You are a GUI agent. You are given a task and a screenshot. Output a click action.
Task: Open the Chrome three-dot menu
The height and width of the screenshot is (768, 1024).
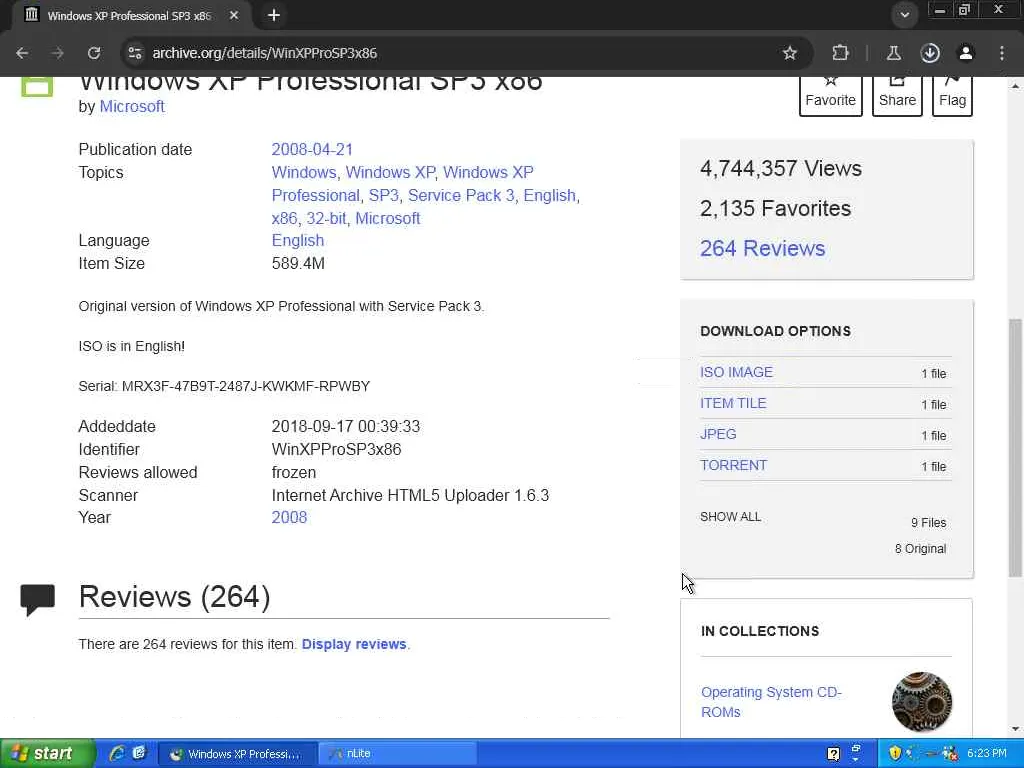pos(1002,53)
